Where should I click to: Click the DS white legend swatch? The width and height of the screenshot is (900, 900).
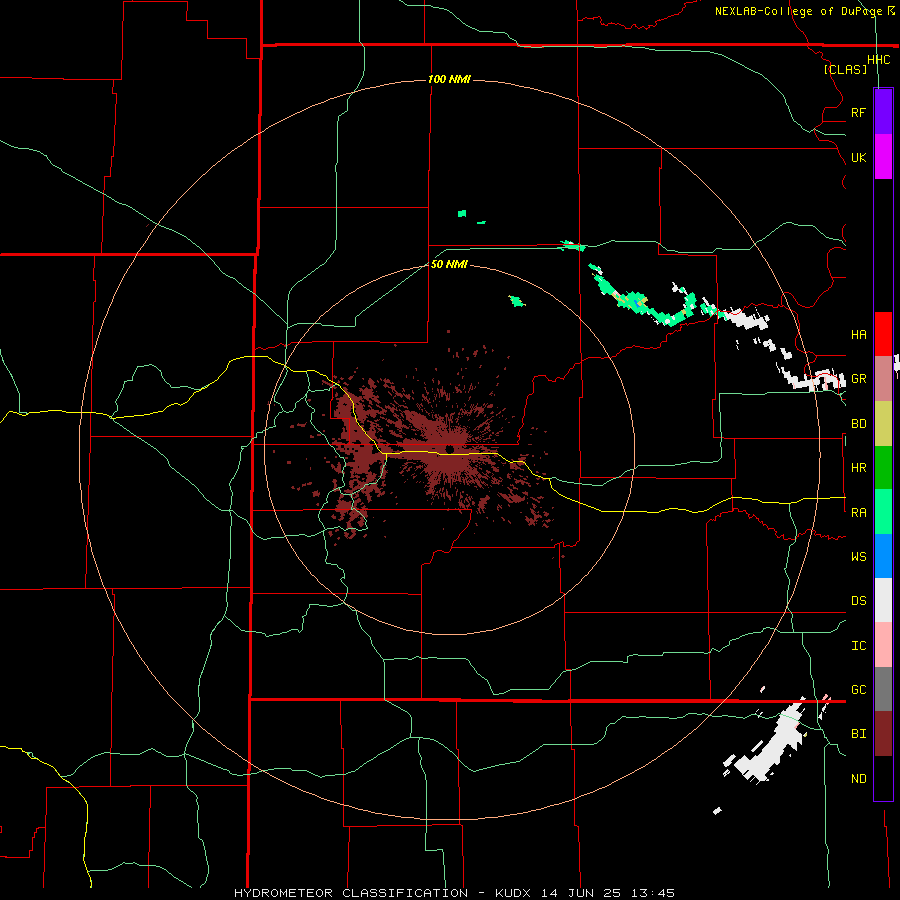pos(883,600)
